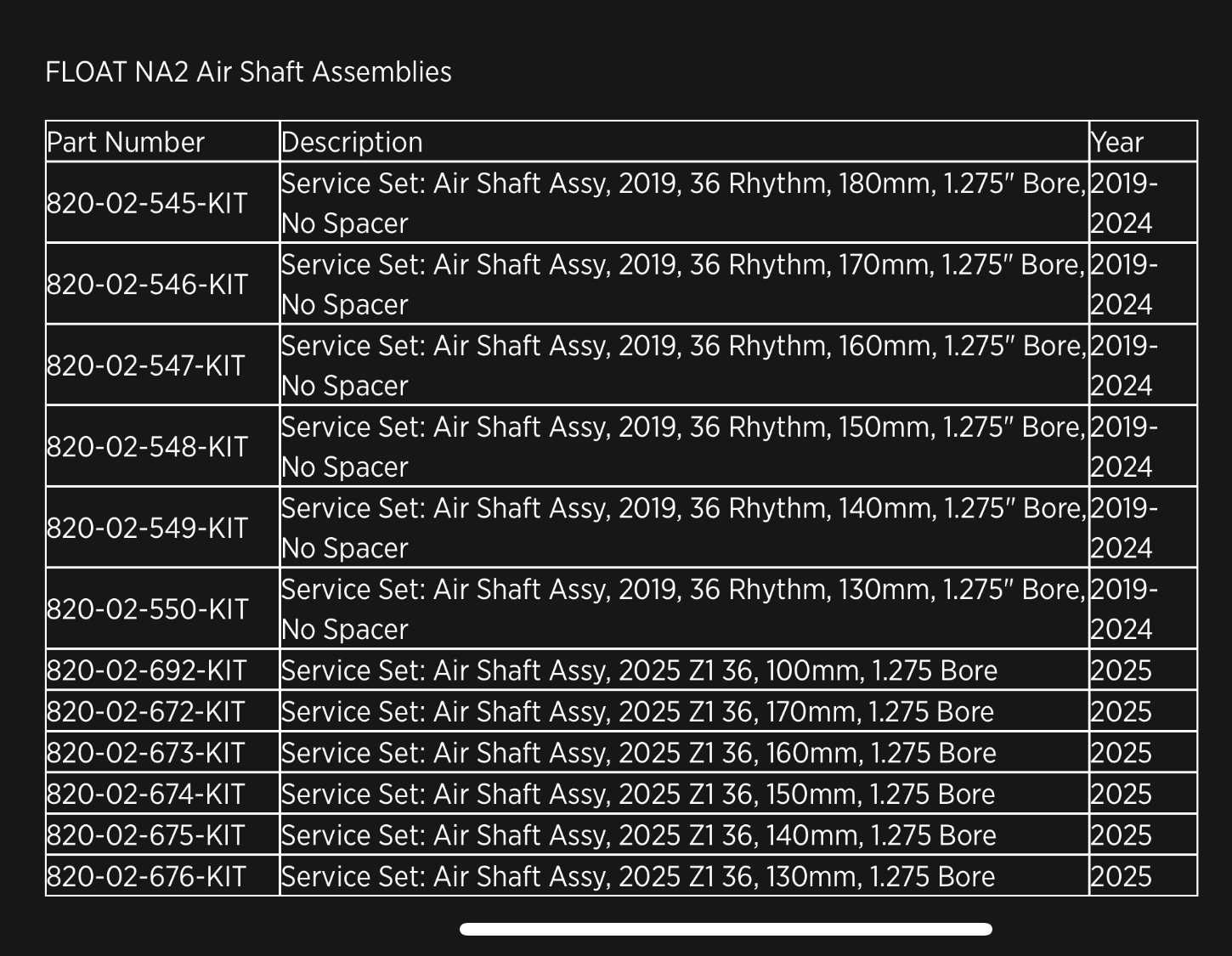Select the 820-02-548-KIT part cell
1232x956 pixels.
click(x=147, y=447)
